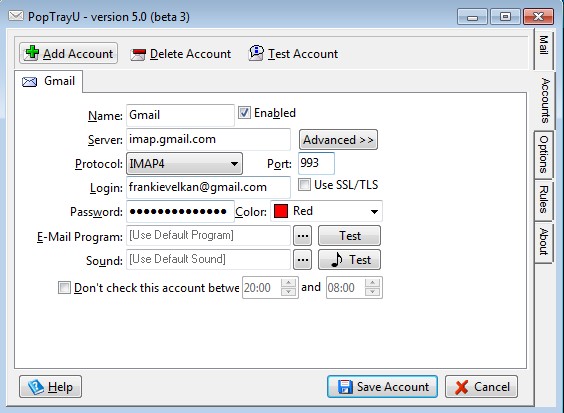Browse for a Sound file with ellipsis button

(303, 259)
